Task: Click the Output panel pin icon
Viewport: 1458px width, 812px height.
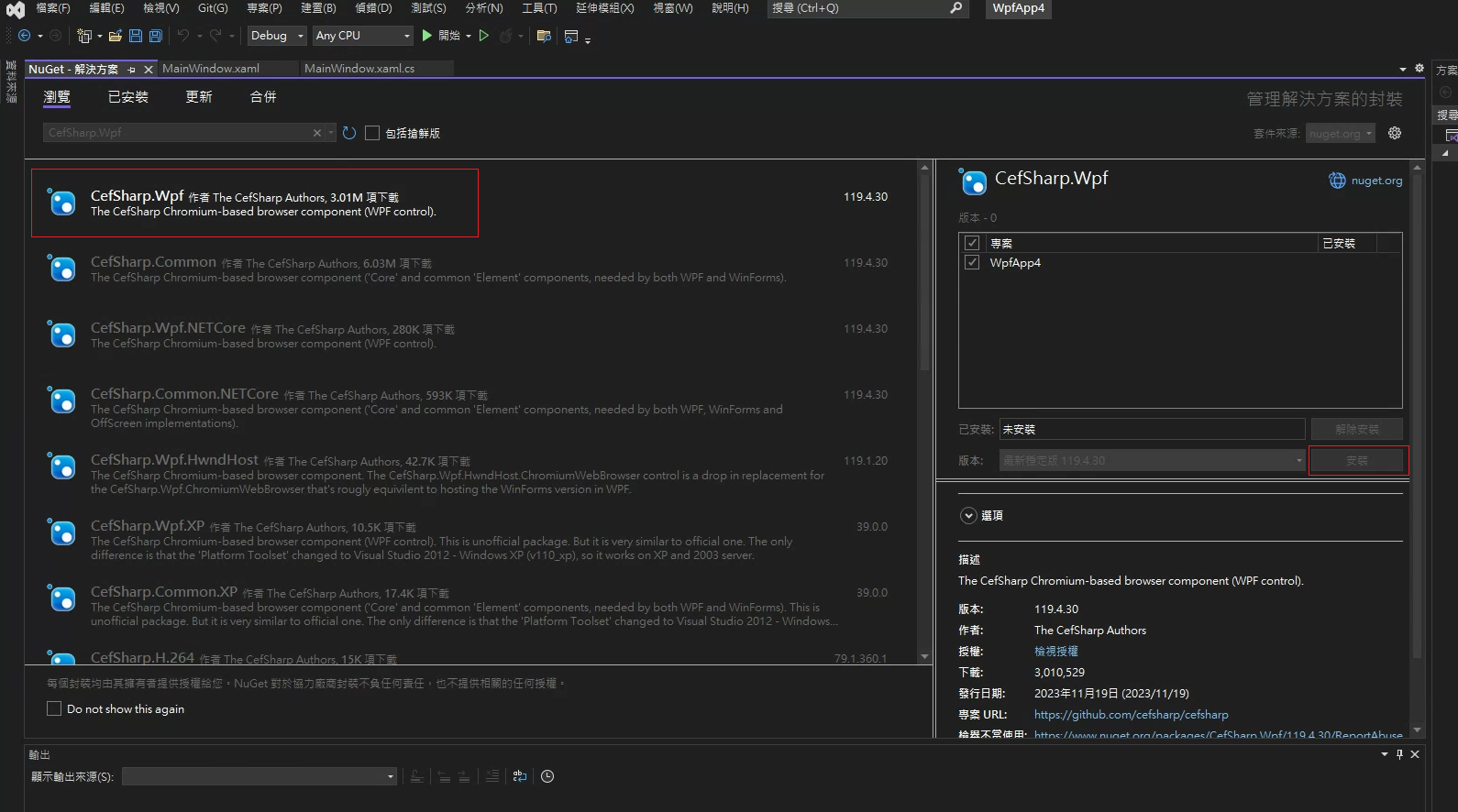Action: (x=1399, y=754)
